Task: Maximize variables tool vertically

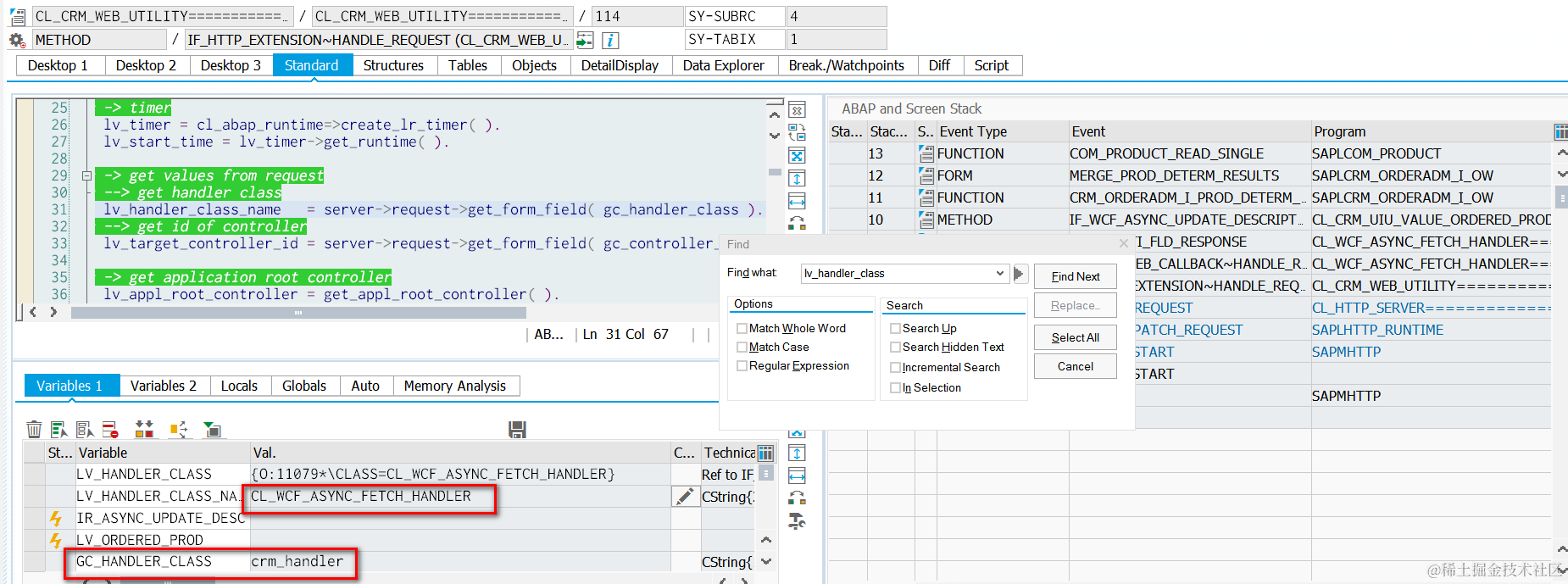Action: 797,453
